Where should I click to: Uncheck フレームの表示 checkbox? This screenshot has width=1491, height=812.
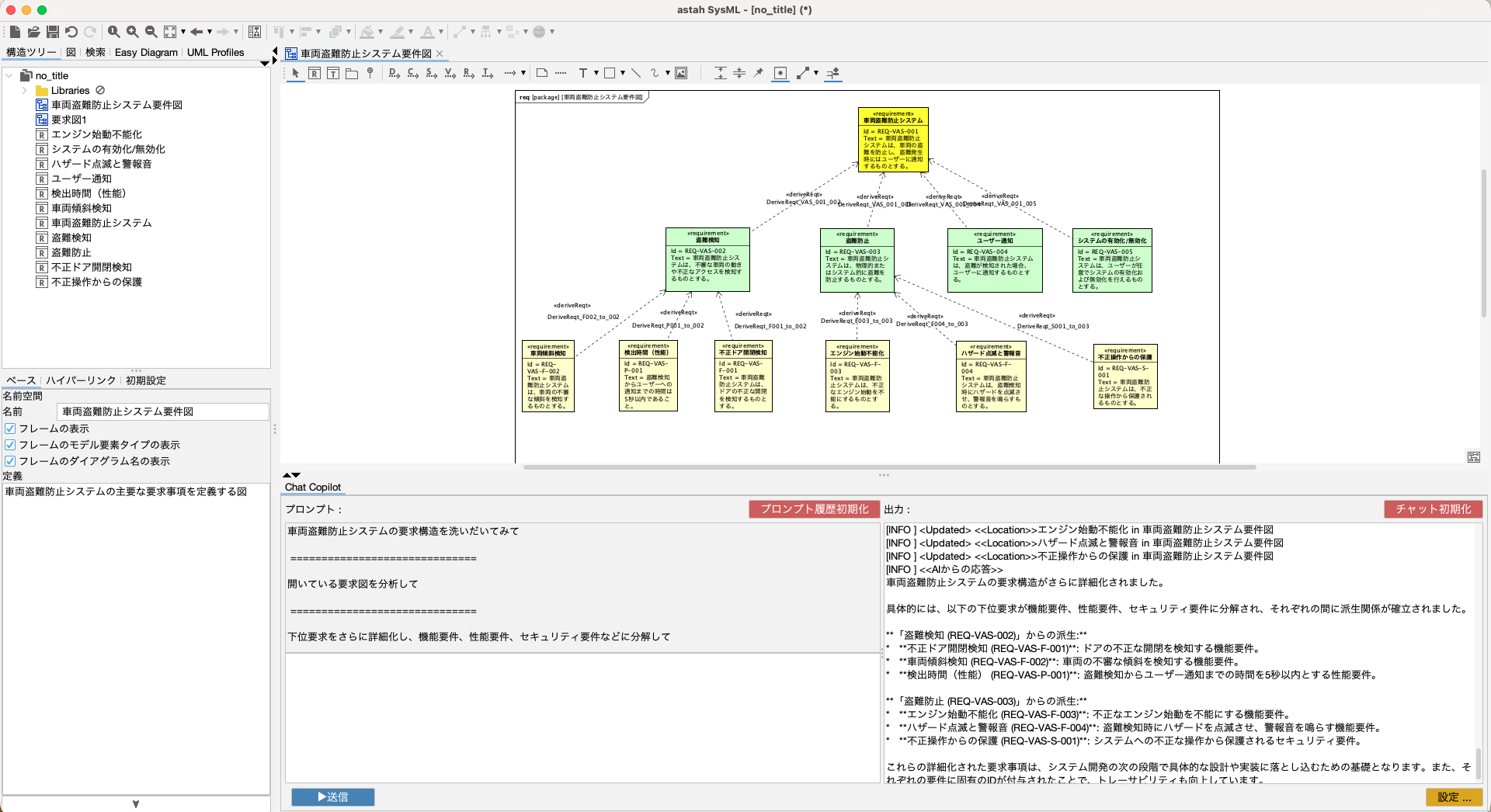click(x=10, y=428)
